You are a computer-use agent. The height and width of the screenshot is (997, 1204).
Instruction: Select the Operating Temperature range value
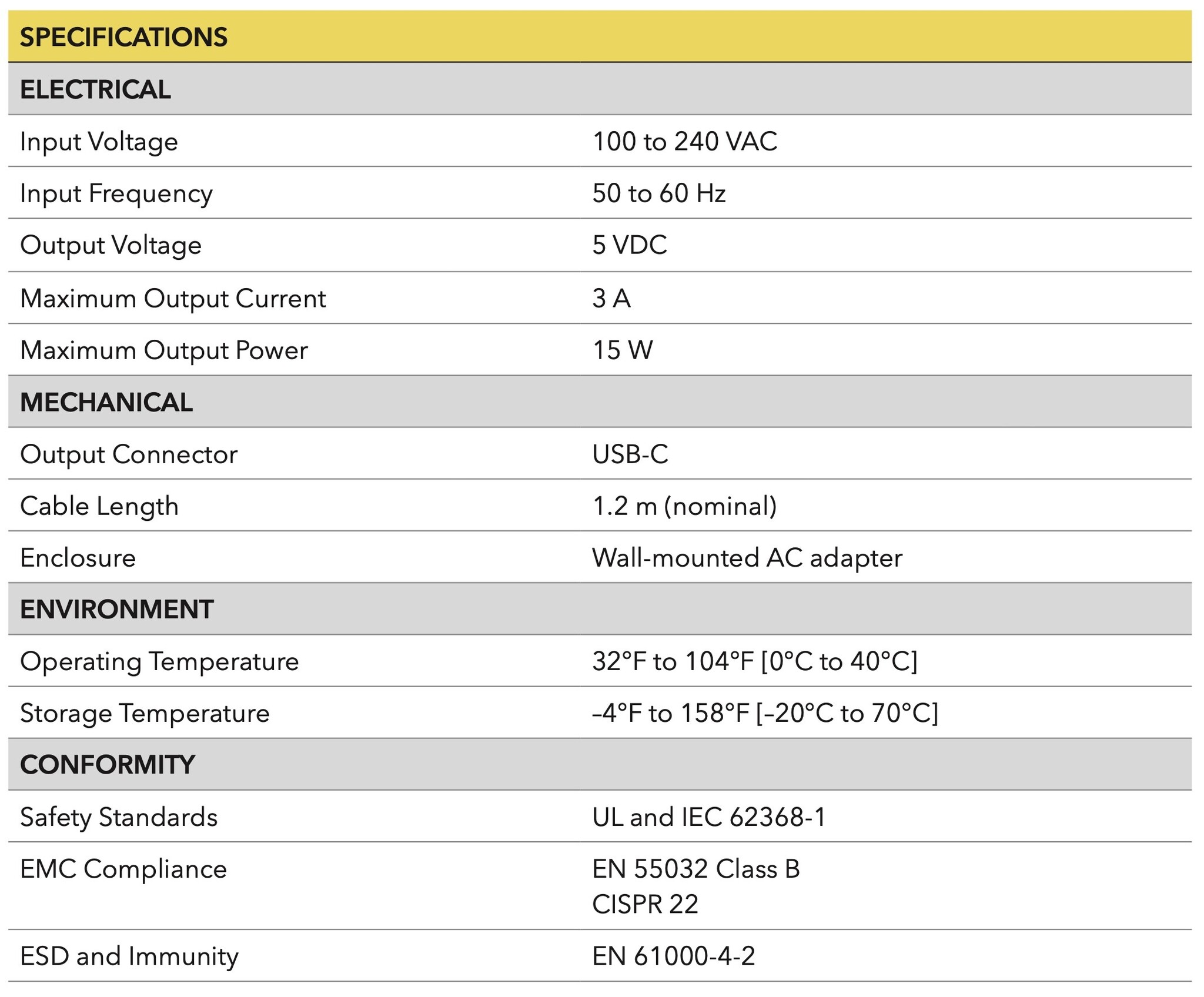coord(754,661)
